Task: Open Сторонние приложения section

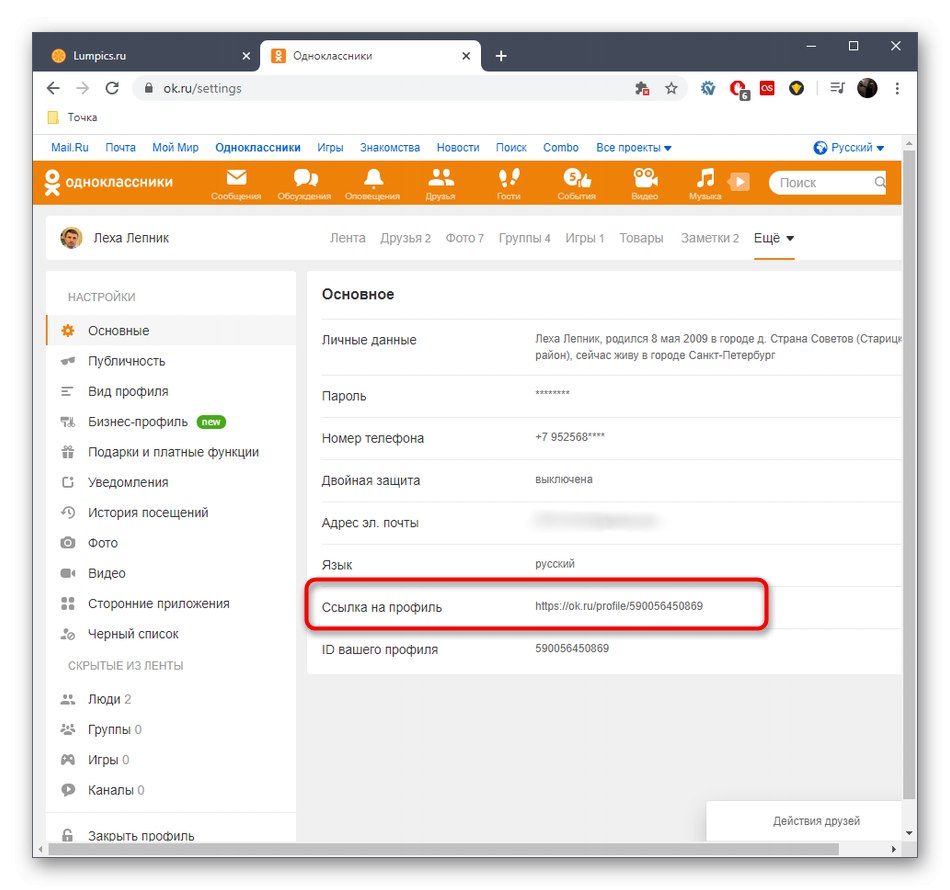Action: pos(171,603)
